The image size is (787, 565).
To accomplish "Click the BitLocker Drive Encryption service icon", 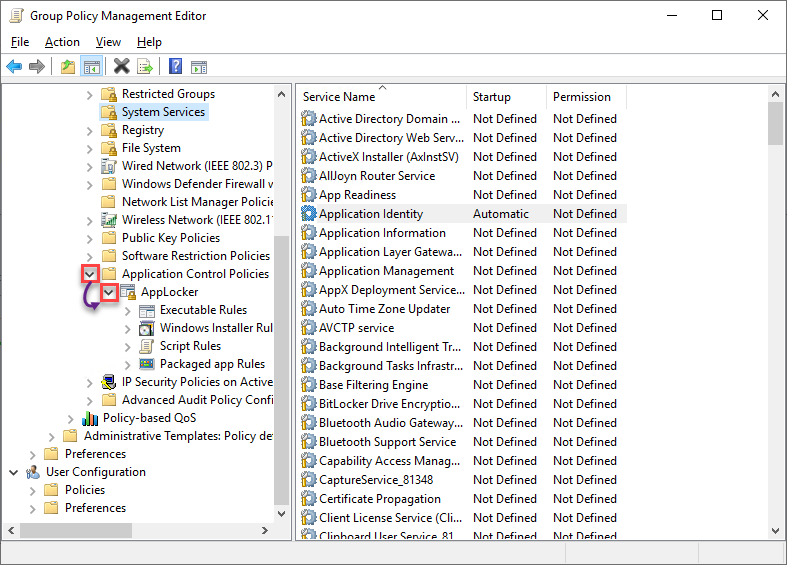I will pyautogui.click(x=308, y=404).
